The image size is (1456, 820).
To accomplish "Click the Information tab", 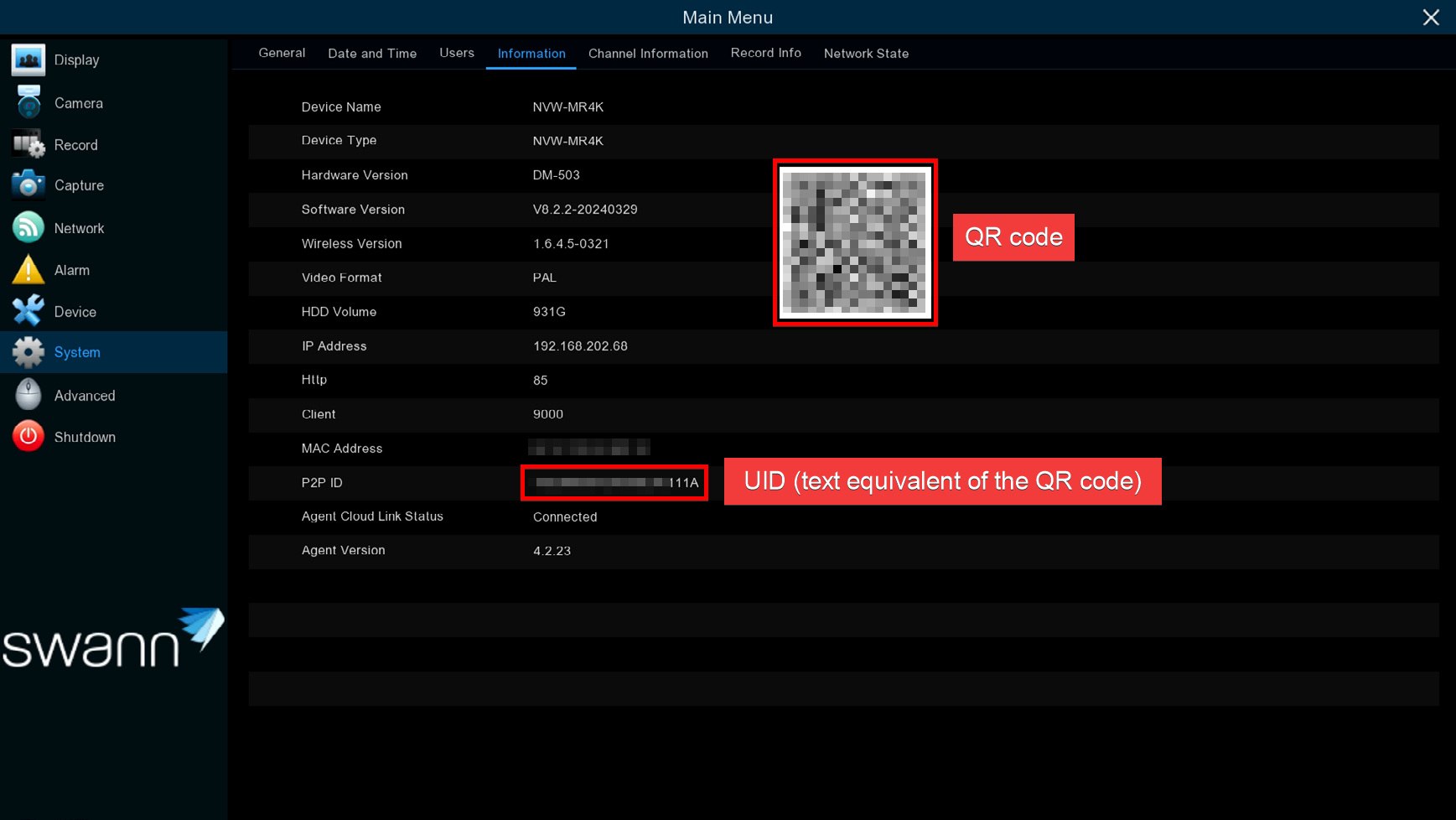I will pos(531,54).
